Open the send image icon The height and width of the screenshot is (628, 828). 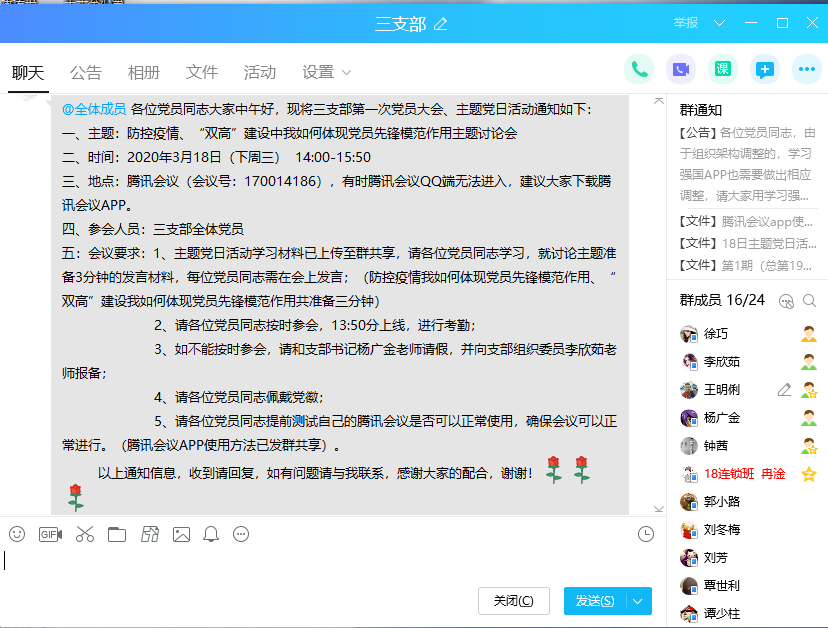coord(181,534)
